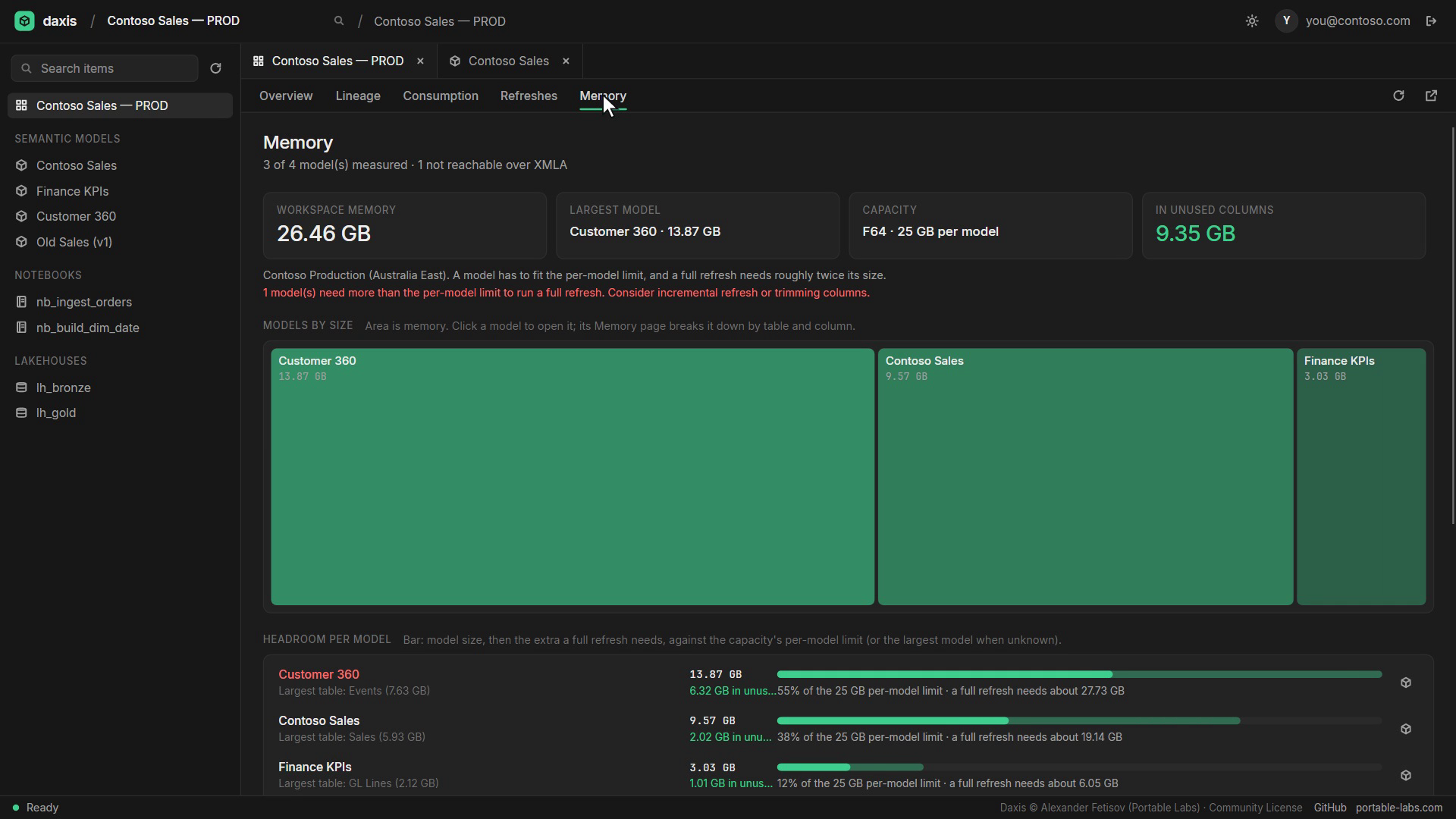
Task: Click the daxis logo icon
Action: 24,21
